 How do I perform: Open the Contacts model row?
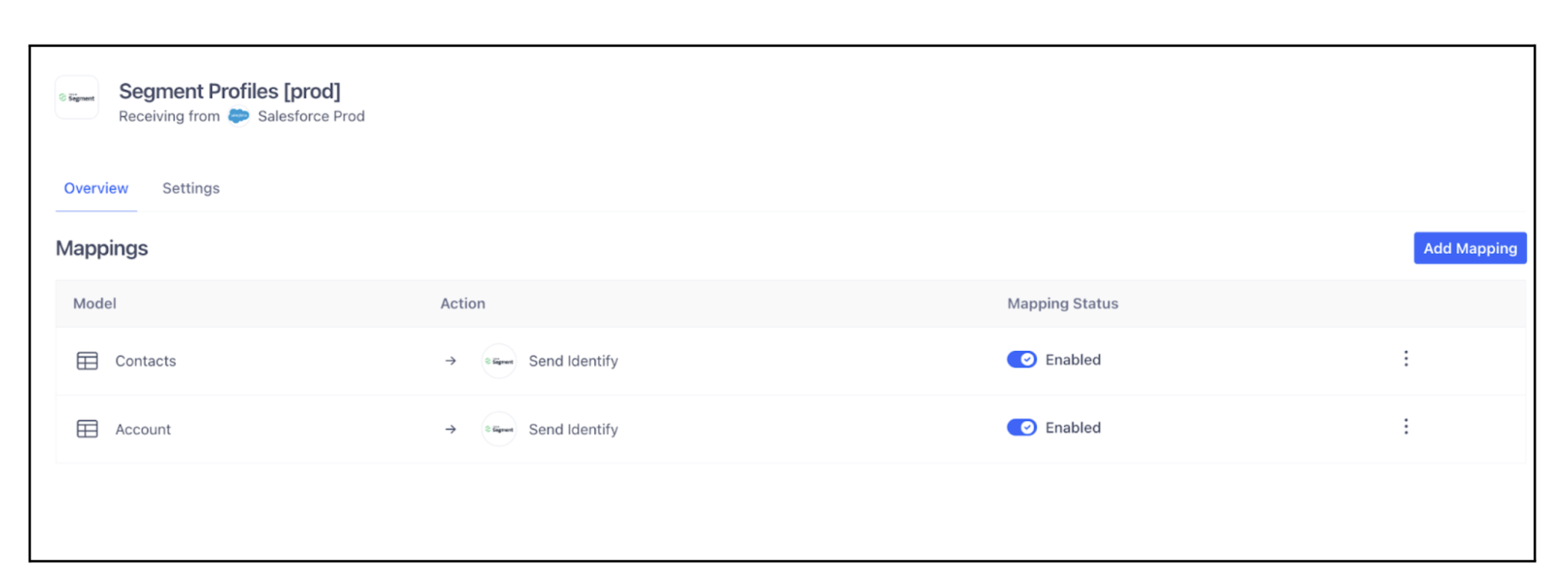point(790,361)
